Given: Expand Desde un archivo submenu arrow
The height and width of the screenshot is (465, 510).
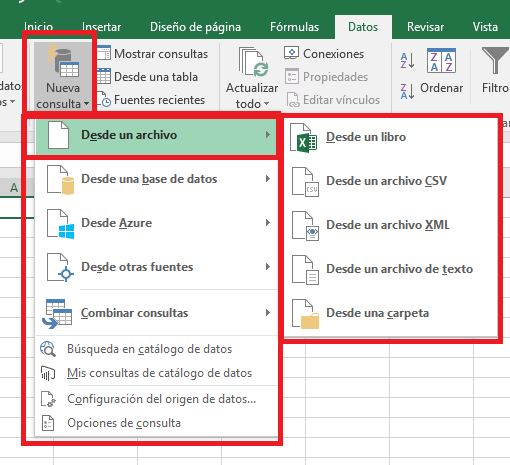Looking at the screenshot, I should click(x=268, y=135).
